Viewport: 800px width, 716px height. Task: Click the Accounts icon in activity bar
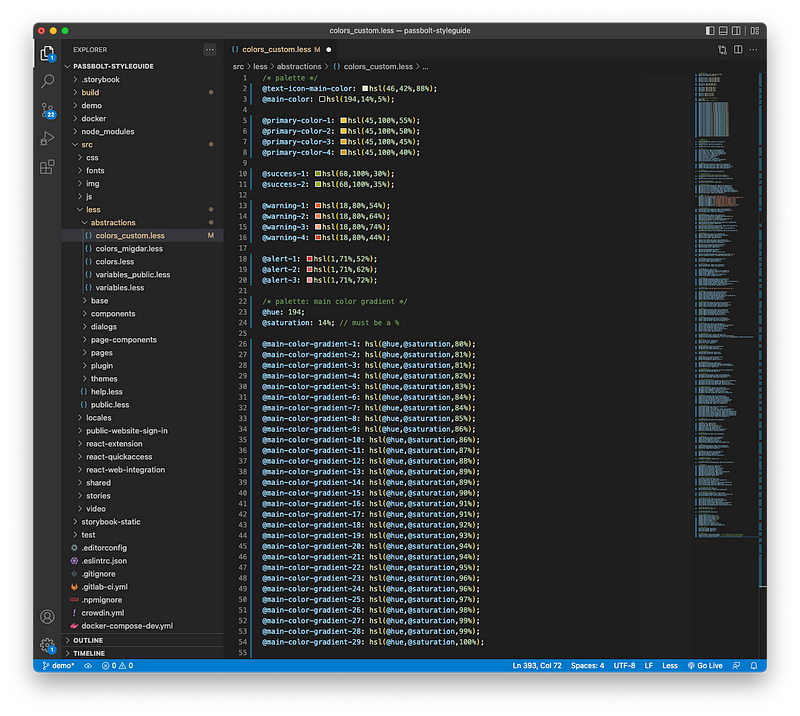(x=47, y=617)
